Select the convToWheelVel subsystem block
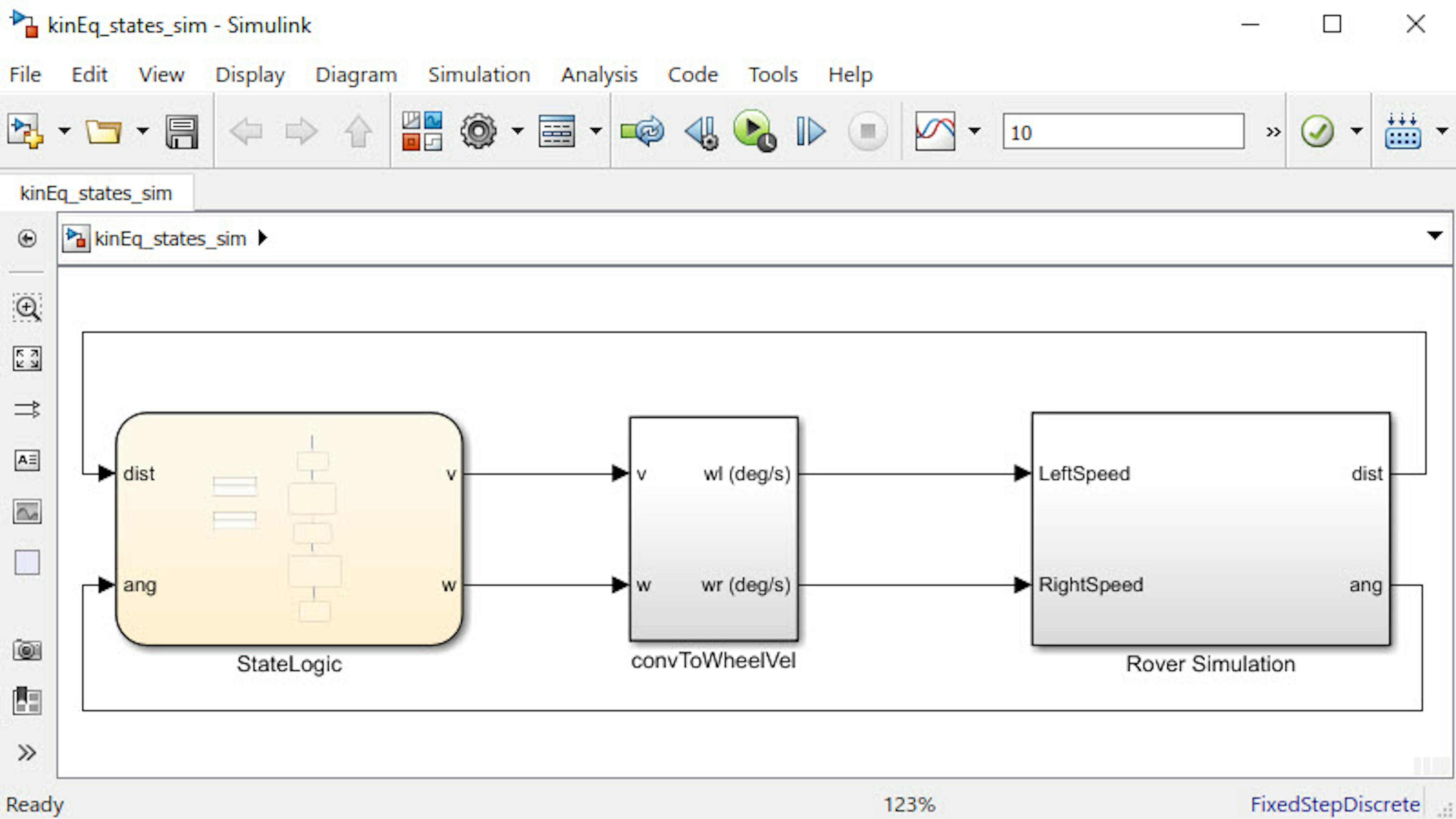 (714, 529)
